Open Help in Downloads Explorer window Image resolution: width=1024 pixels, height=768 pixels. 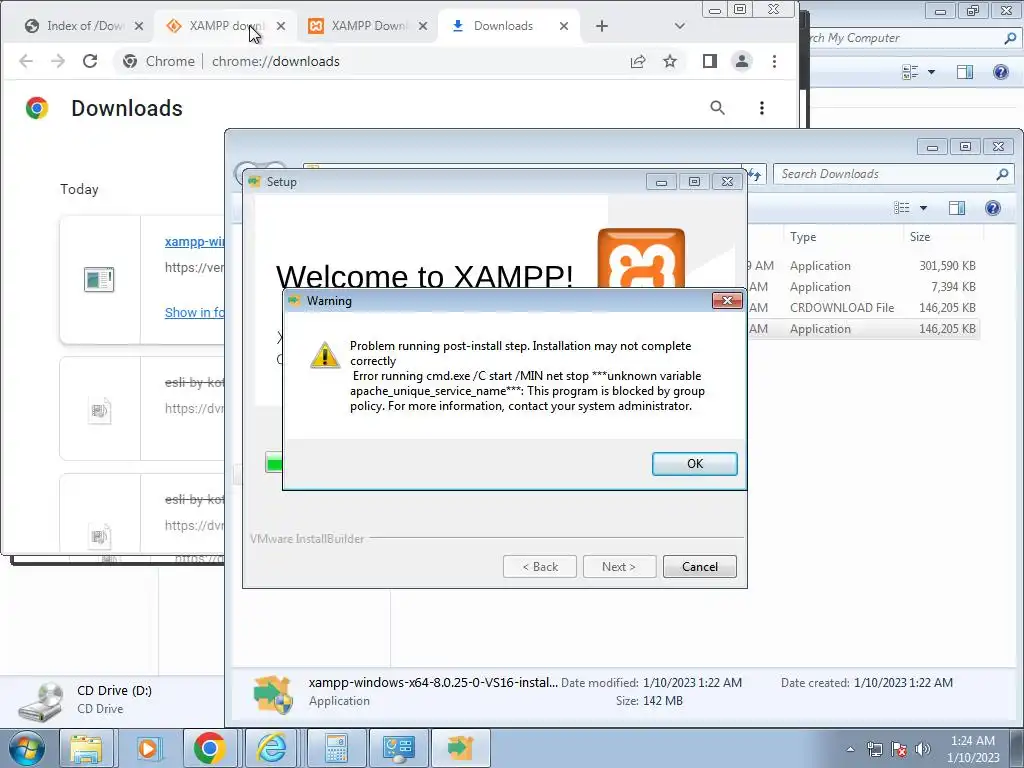point(993,208)
